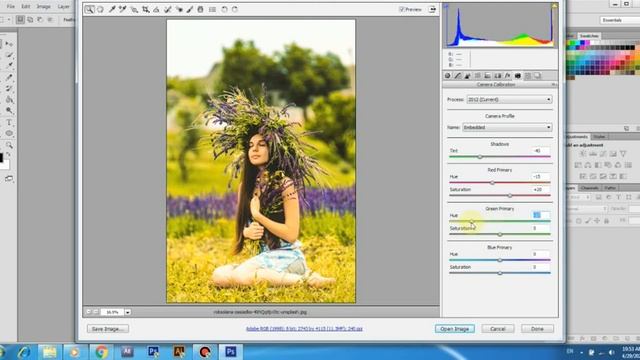The image size is (640, 360).
Task: Select the Camera Raw Zoom tool
Action: tap(89, 9)
